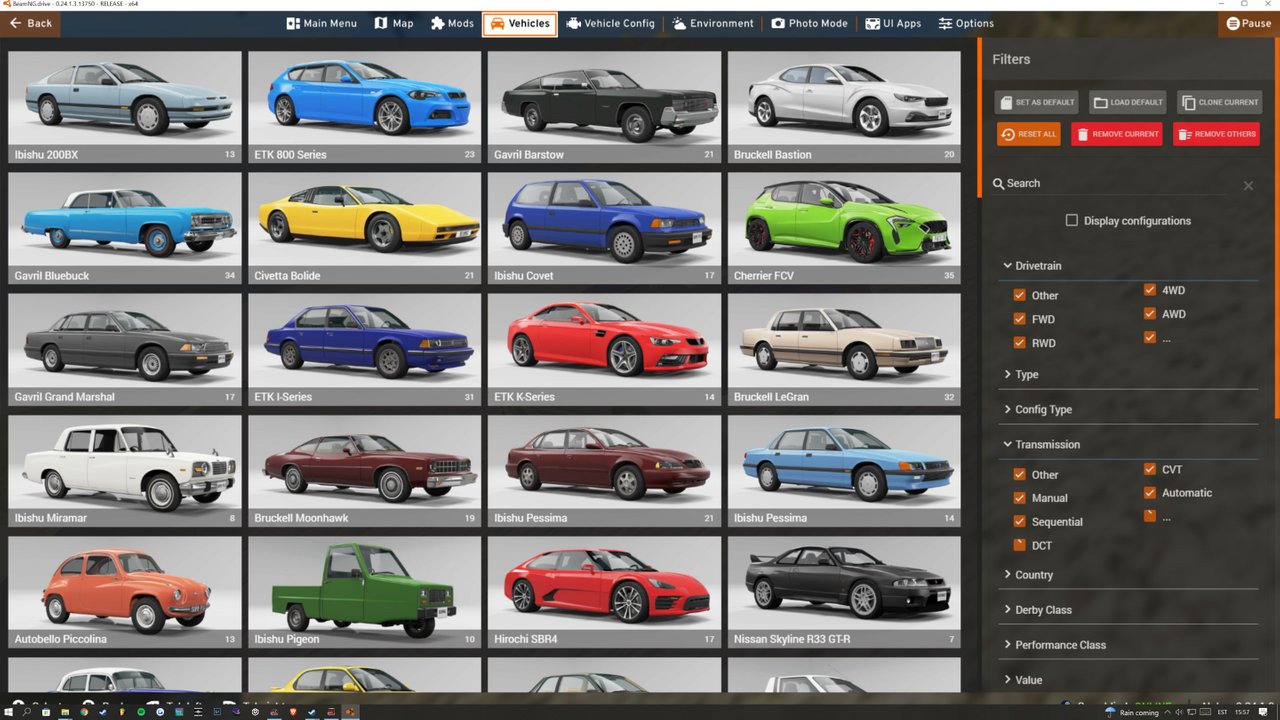Uncheck the Transmission Other checkbox

click(1020, 474)
